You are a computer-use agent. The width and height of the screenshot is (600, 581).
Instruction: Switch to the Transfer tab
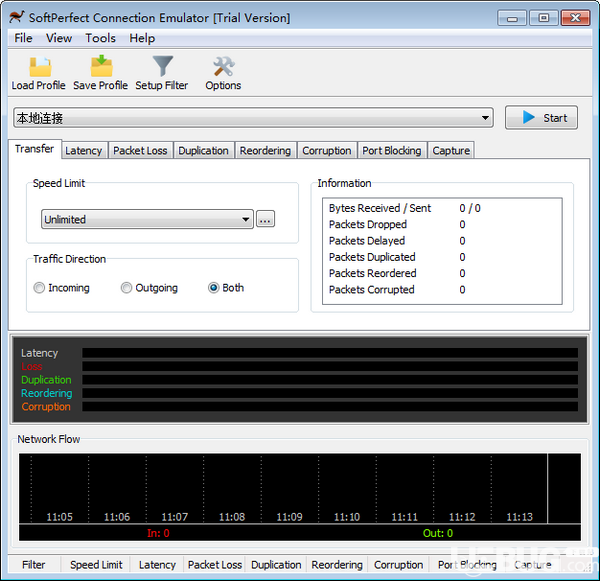coord(34,149)
